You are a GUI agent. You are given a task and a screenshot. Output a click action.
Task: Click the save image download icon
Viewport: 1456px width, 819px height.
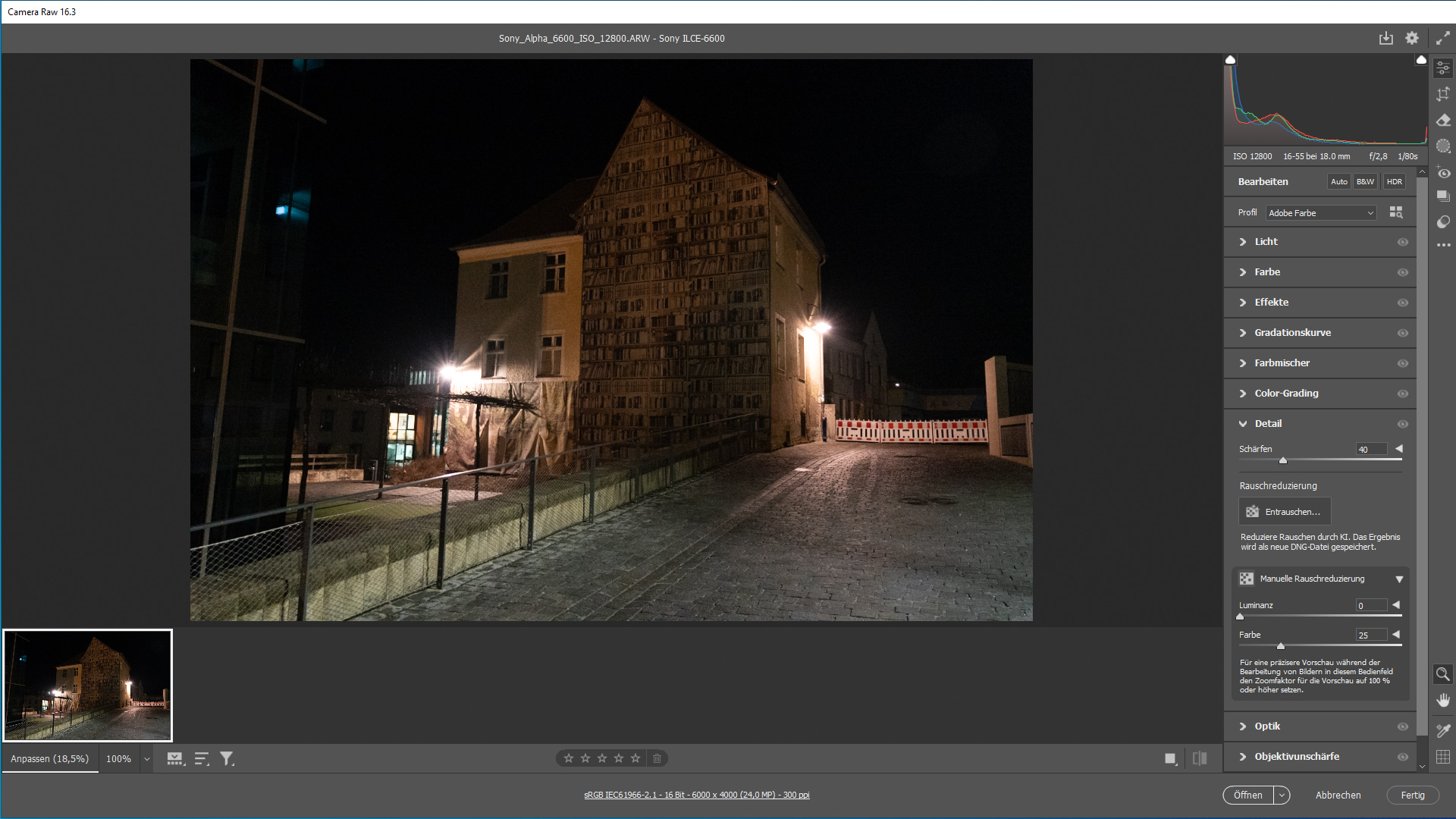1385,38
